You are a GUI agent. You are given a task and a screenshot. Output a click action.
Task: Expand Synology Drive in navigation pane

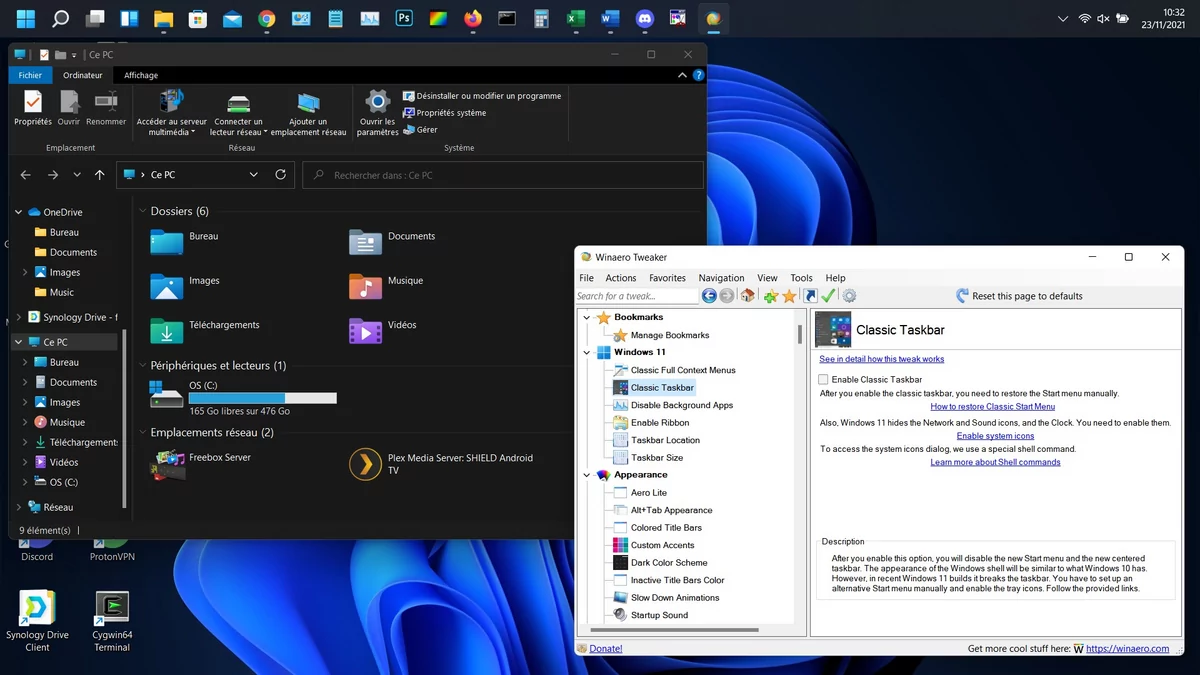tap(18, 317)
